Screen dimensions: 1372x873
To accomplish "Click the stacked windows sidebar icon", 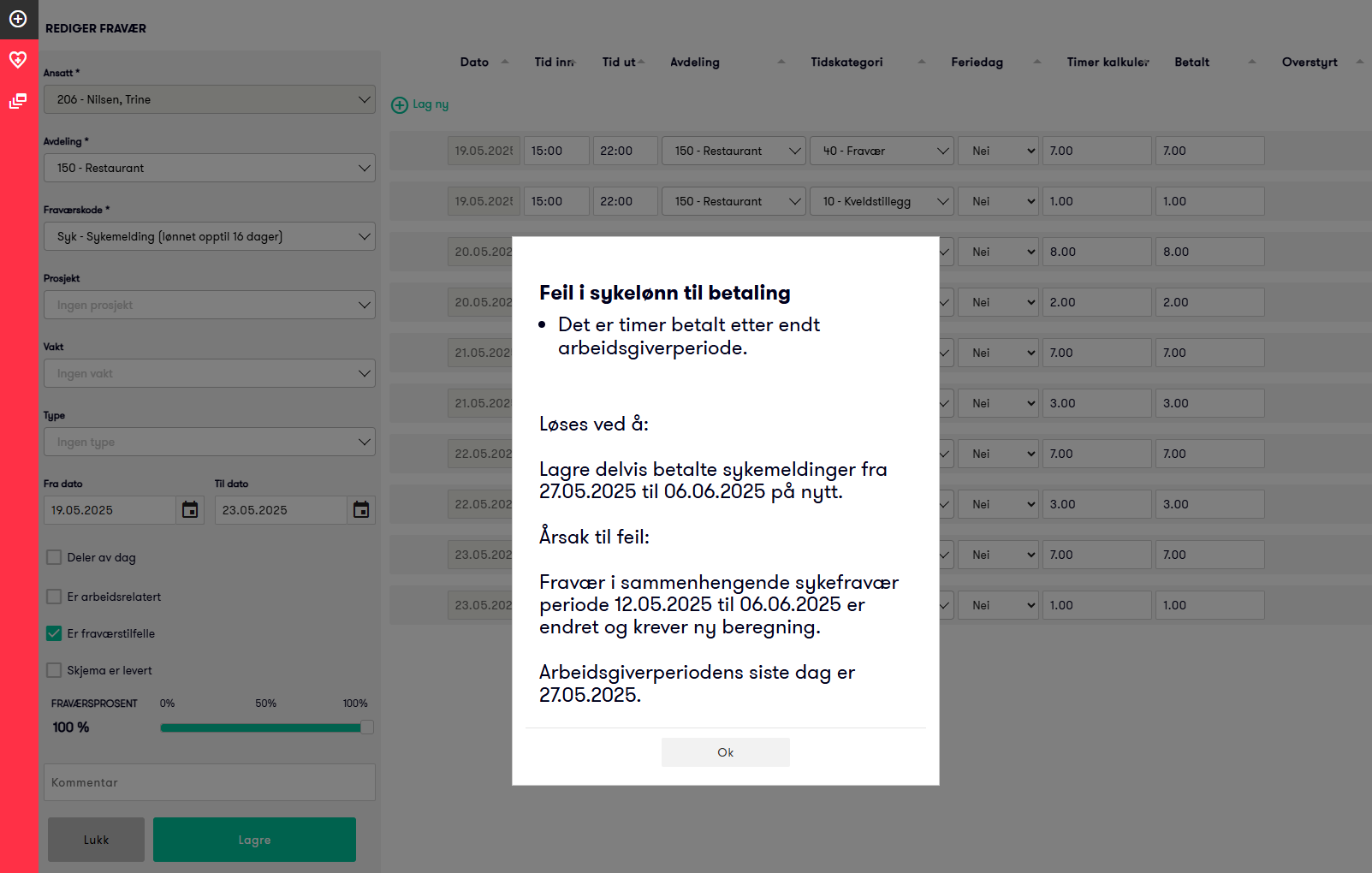I will pyautogui.click(x=18, y=101).
